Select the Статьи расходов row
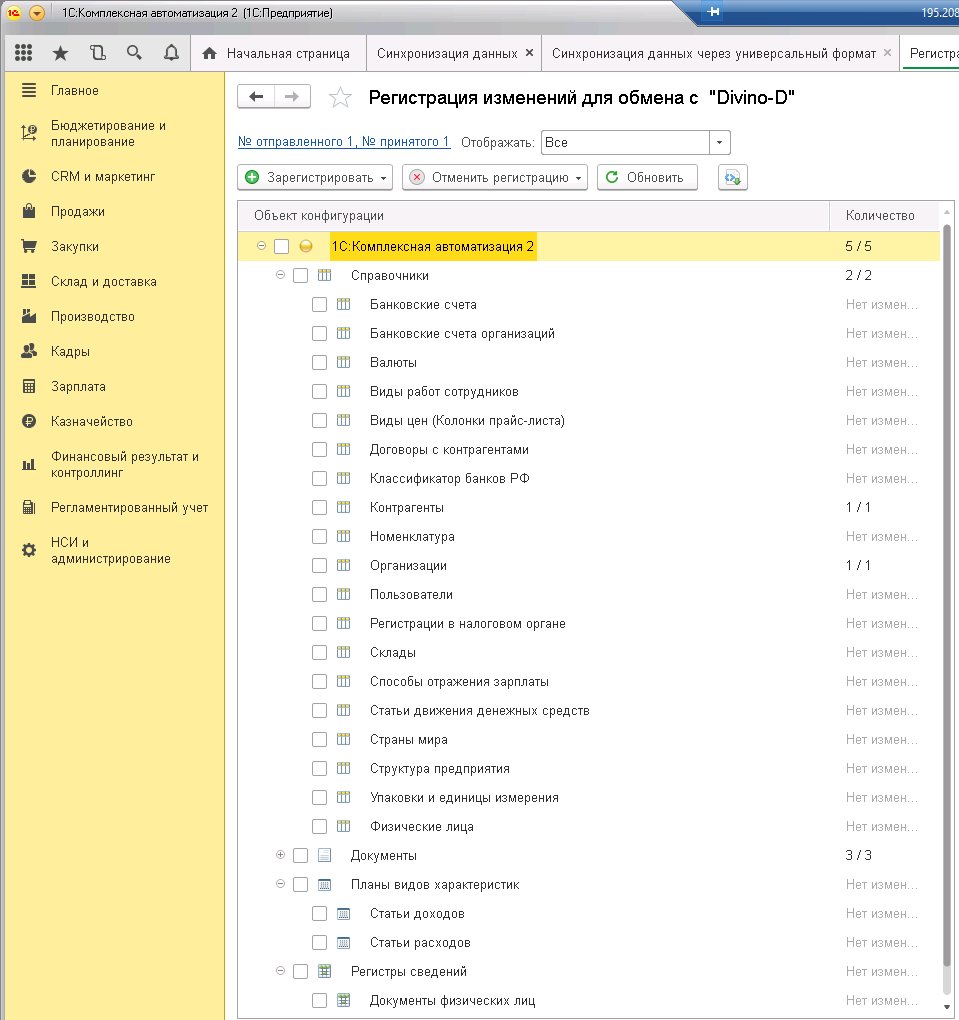The width and height of the screenshot is (959, 1020). [x=589, y=943]
